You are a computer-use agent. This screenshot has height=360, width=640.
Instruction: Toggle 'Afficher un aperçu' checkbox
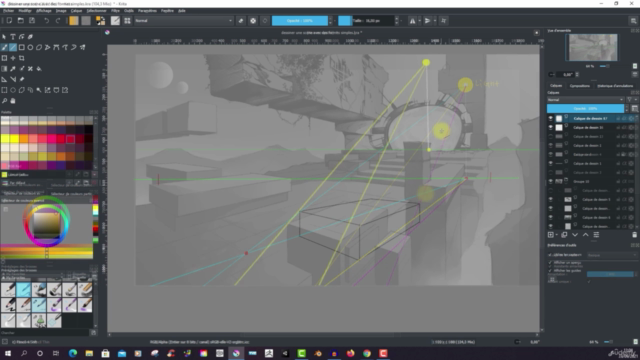coord(550,262)
